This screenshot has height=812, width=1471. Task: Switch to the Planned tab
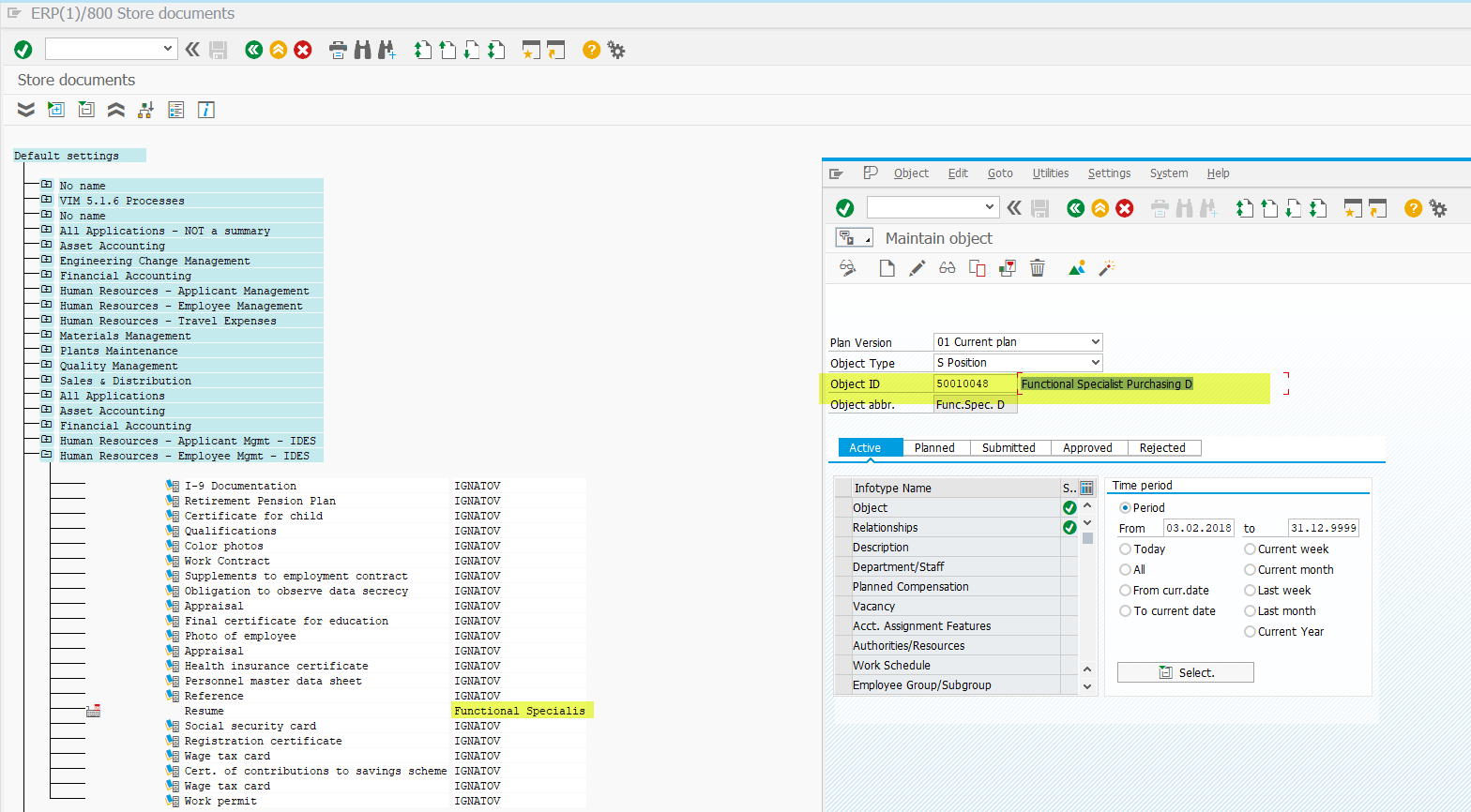(934, 448)
